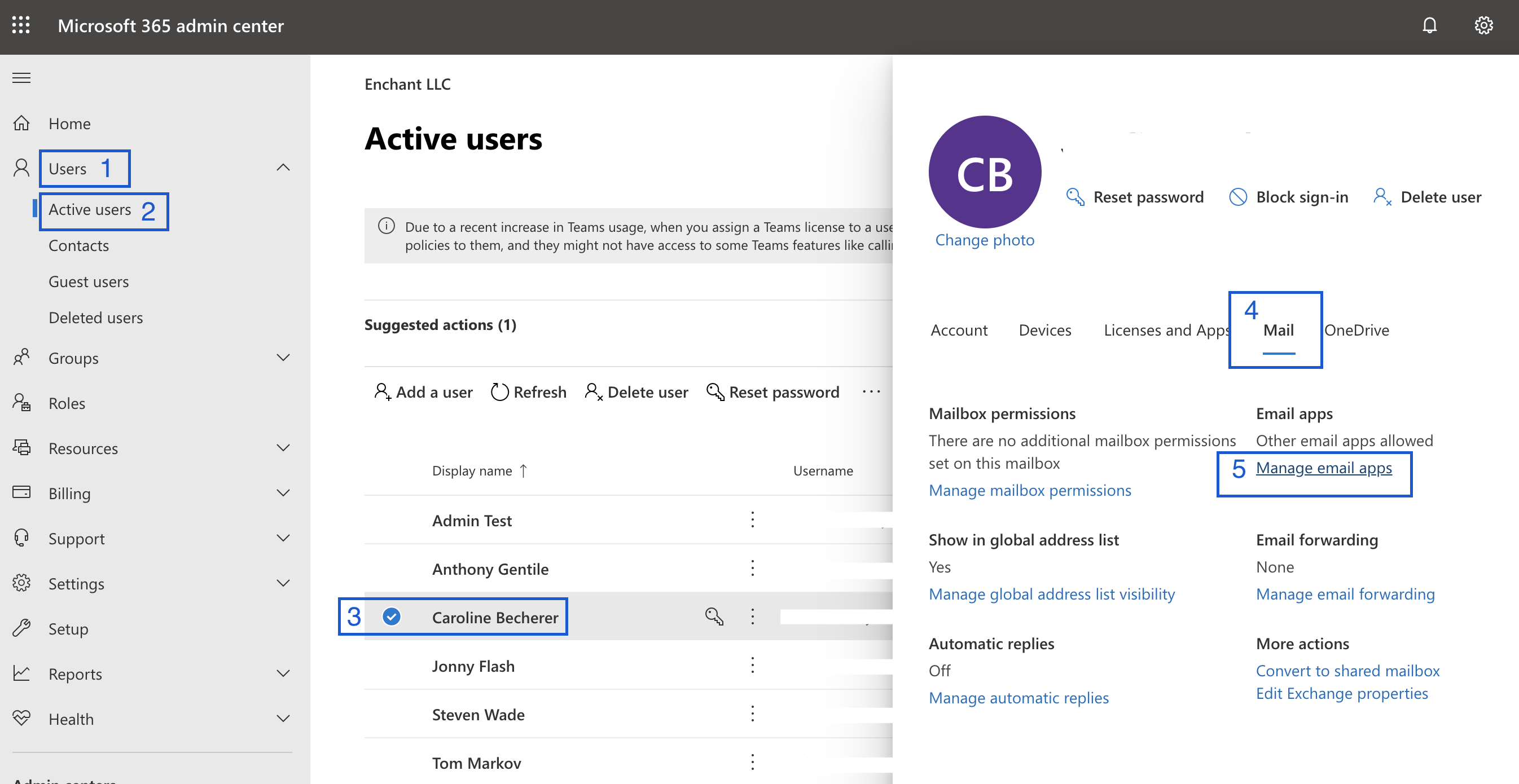Open more options for Steven Wade
Viewport: 1519px width, 784px height.
pyautogui.click(x=752, y=714)
